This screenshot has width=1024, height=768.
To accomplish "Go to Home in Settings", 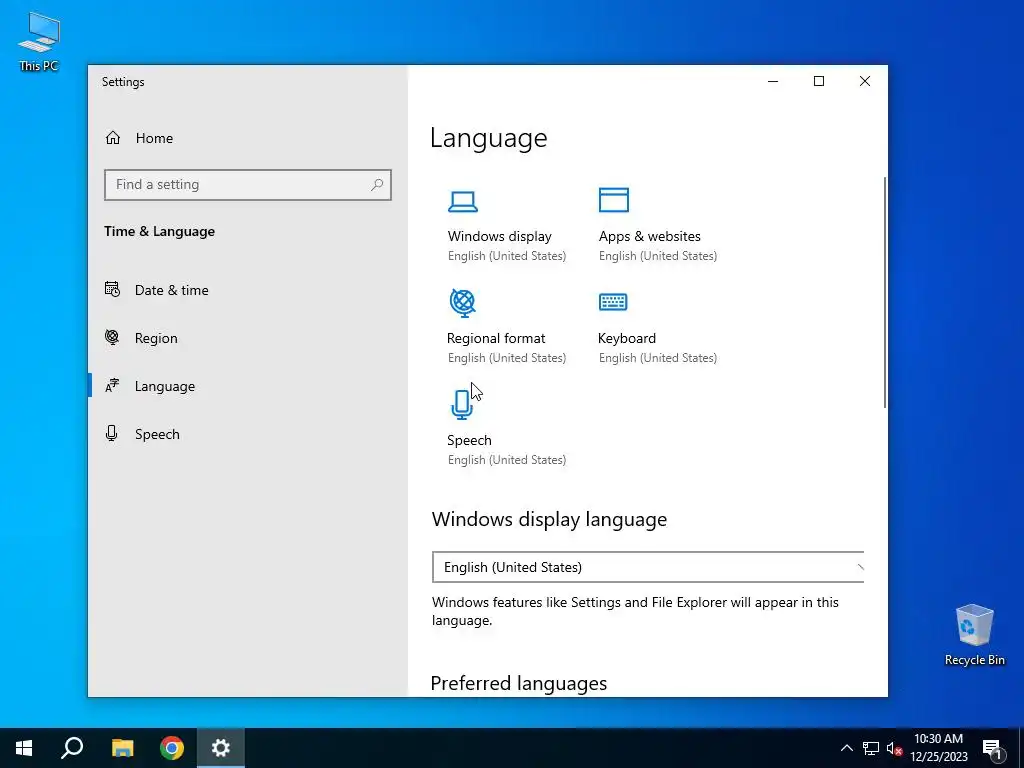I will click(154, 138).
